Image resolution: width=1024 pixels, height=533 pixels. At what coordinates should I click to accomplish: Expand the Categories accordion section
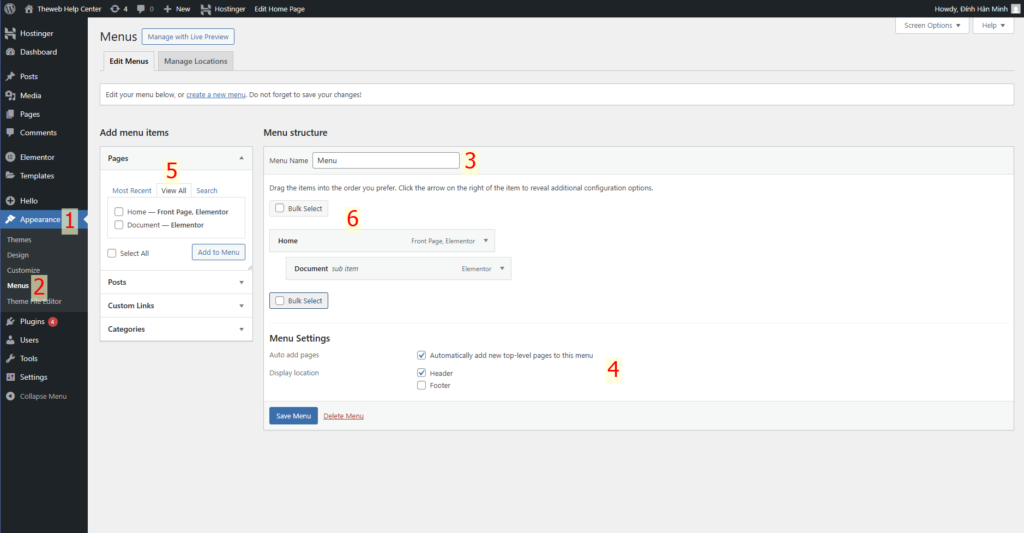click(x=175, y=329)
